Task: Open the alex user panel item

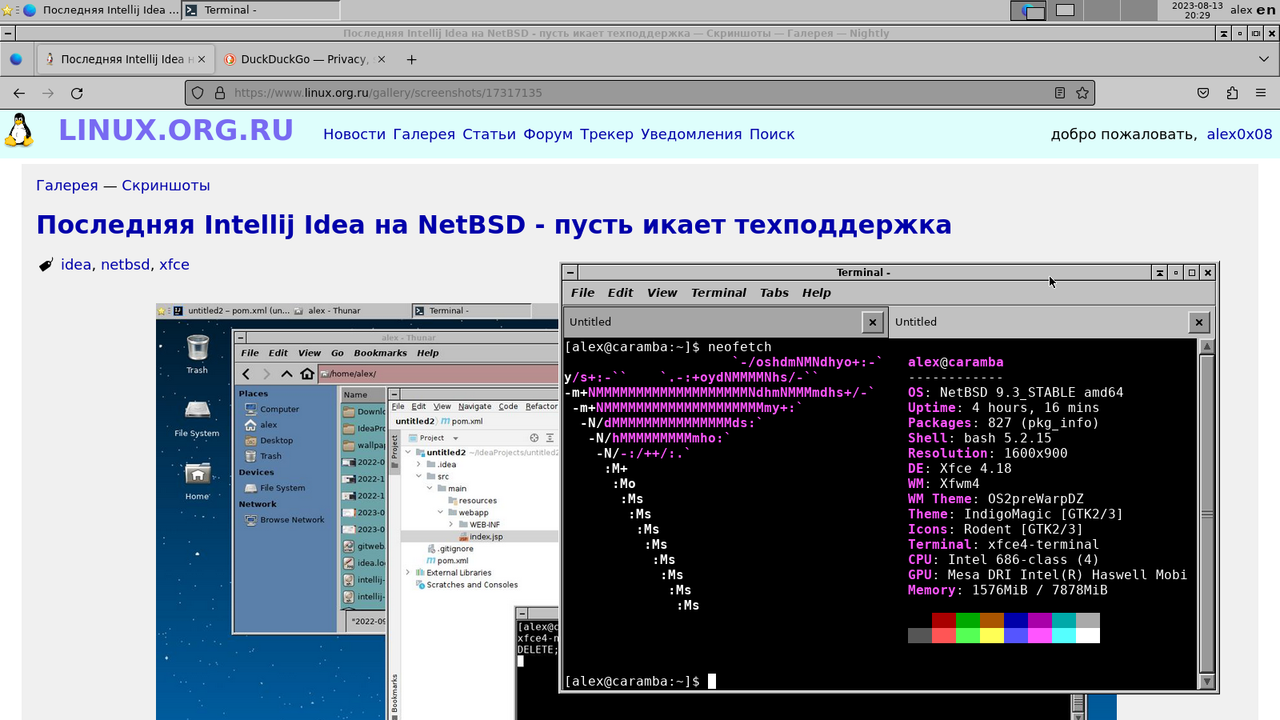Action: [1241, 10]
